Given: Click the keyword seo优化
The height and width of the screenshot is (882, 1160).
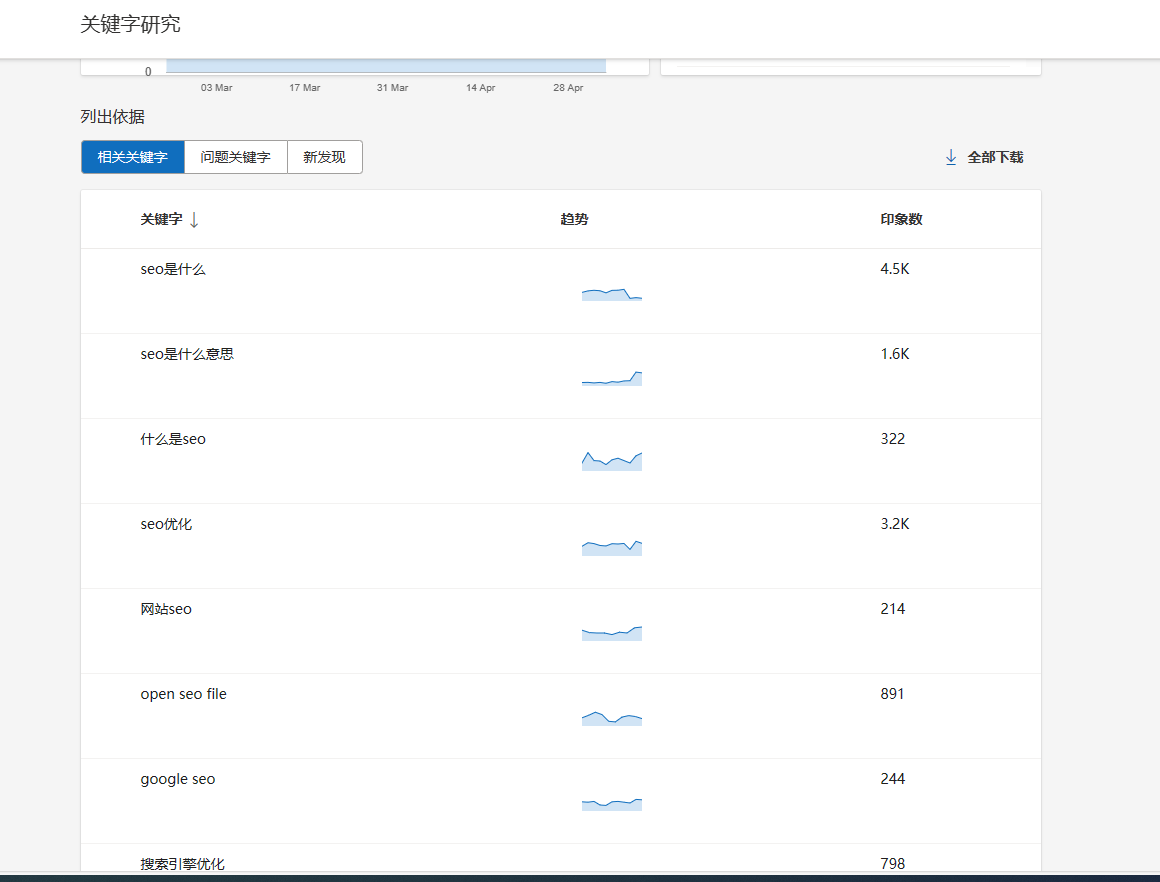Looking at the screenshot, I should (x=166, y=524).
